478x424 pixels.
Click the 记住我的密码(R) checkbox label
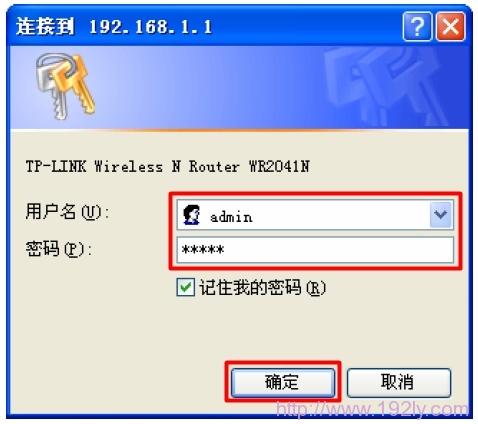262,288
